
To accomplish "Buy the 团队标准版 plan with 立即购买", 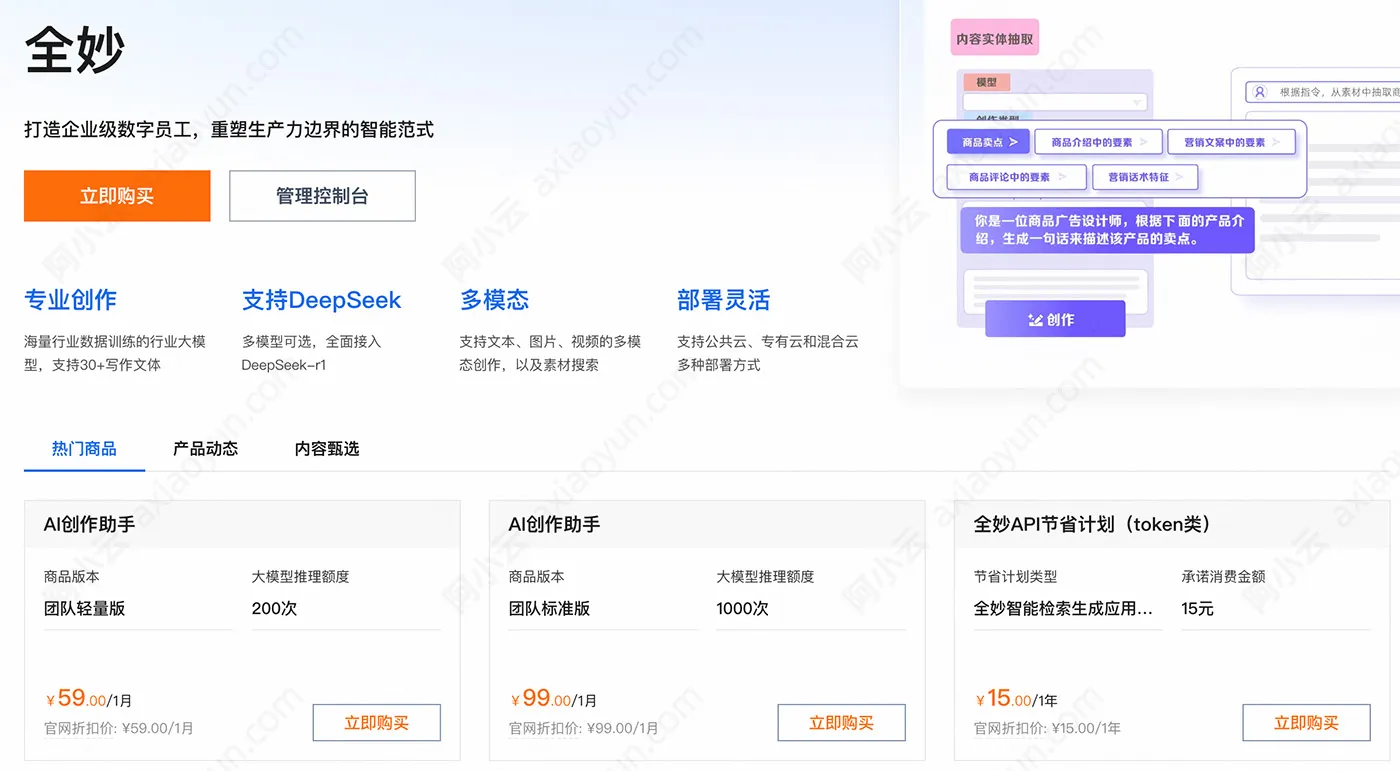I will click(842, 723).
